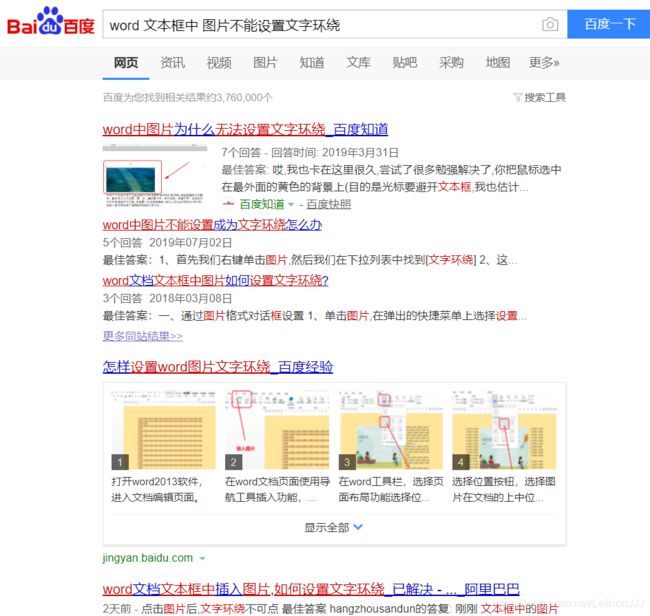Screen dimensions: 650x616
Task: Click the jingyan.baidu.com source URL
Action: (148, 558)
